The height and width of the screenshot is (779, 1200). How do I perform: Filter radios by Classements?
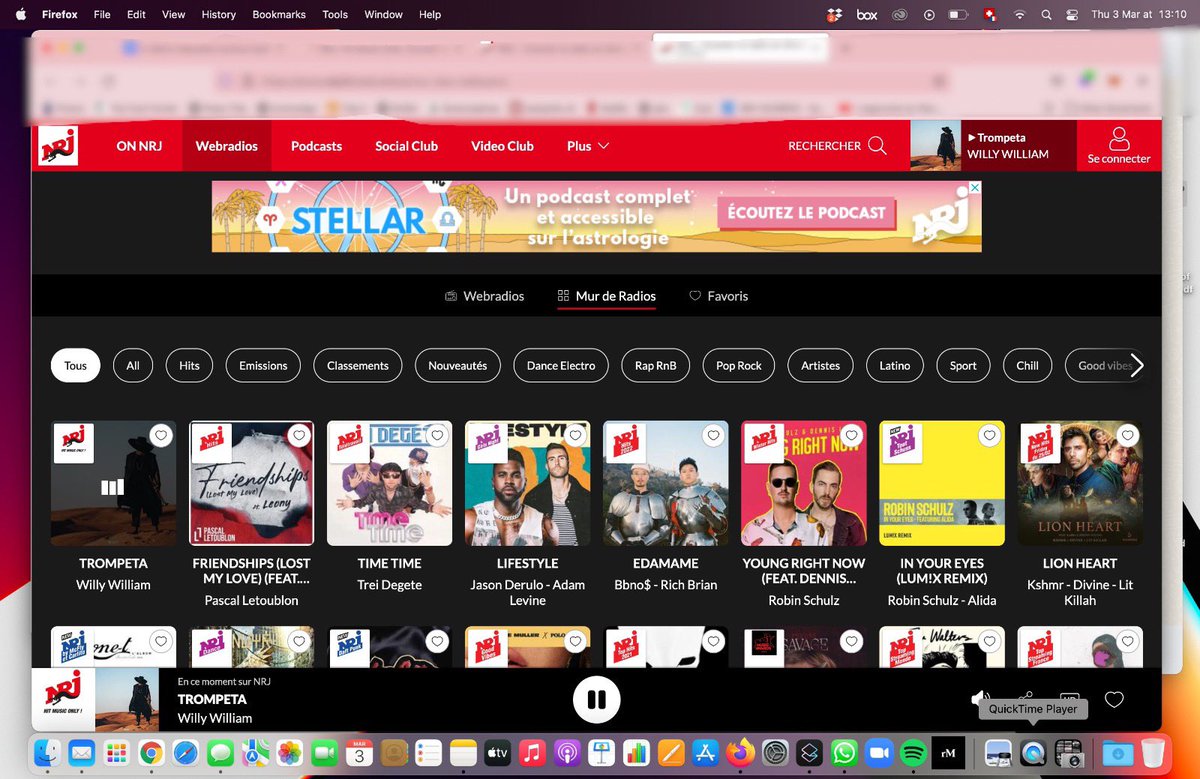coord(358,366)
